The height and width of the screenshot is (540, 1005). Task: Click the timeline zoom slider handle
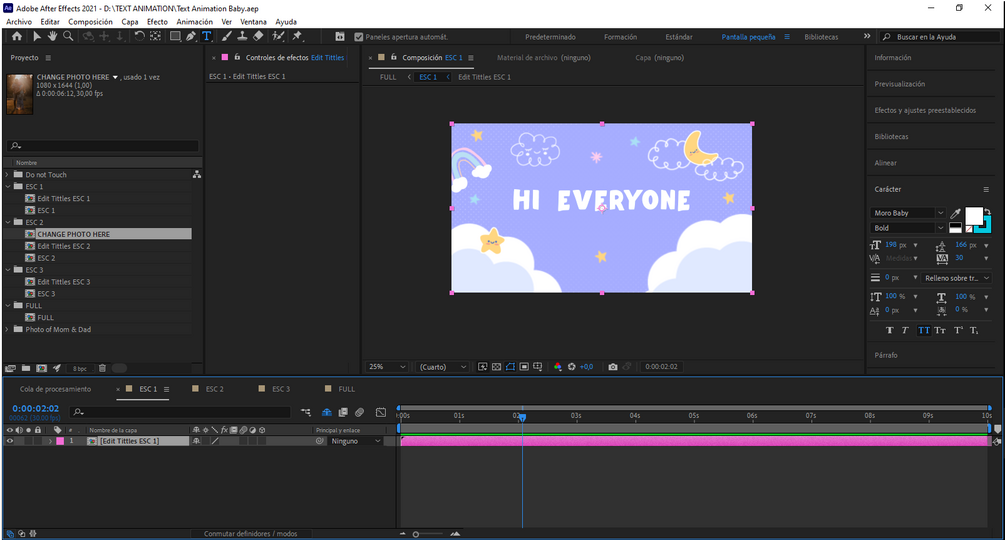[x=415, y=534]
